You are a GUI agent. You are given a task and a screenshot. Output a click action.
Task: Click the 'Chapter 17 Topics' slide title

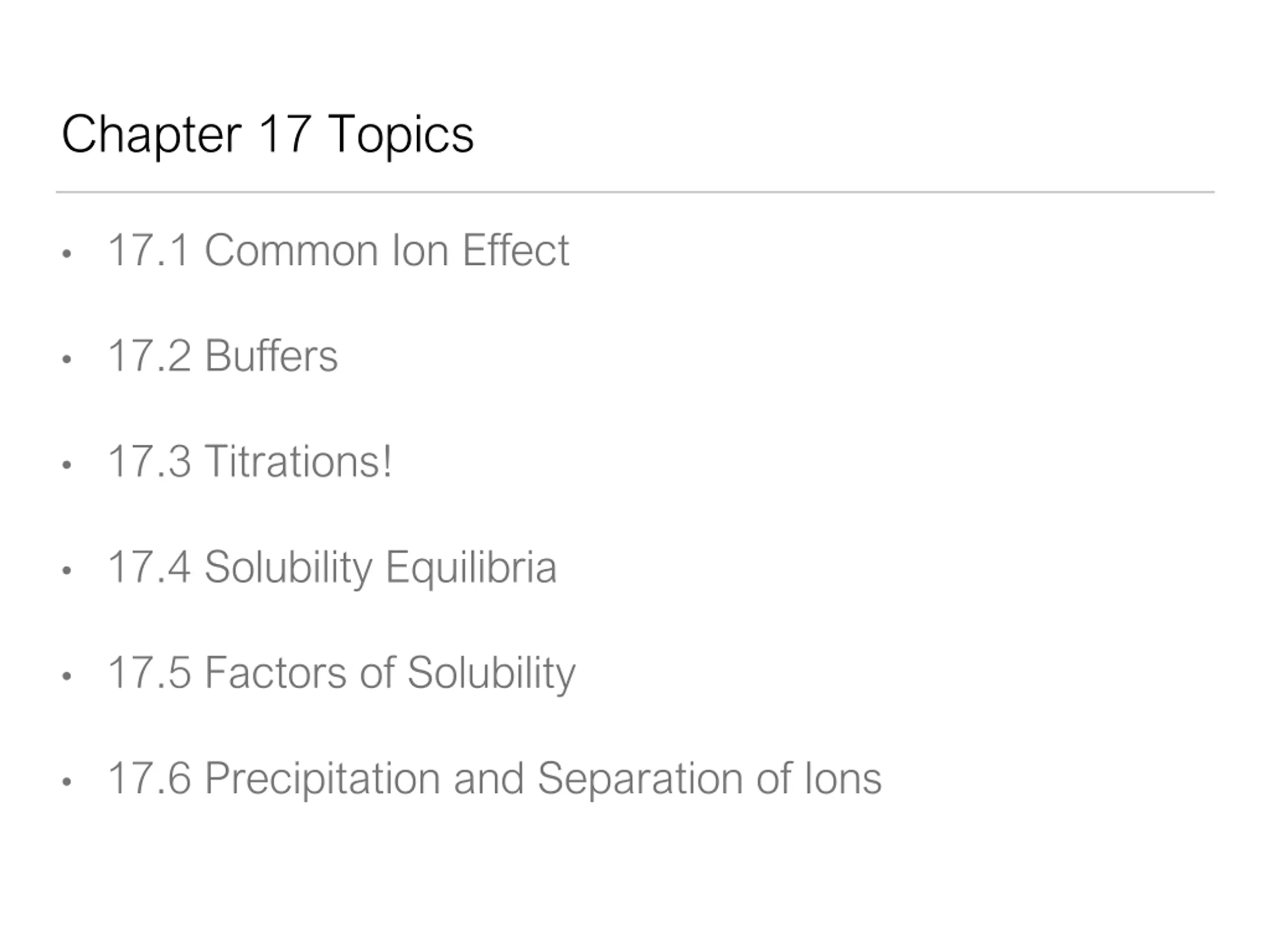(267, 135)
